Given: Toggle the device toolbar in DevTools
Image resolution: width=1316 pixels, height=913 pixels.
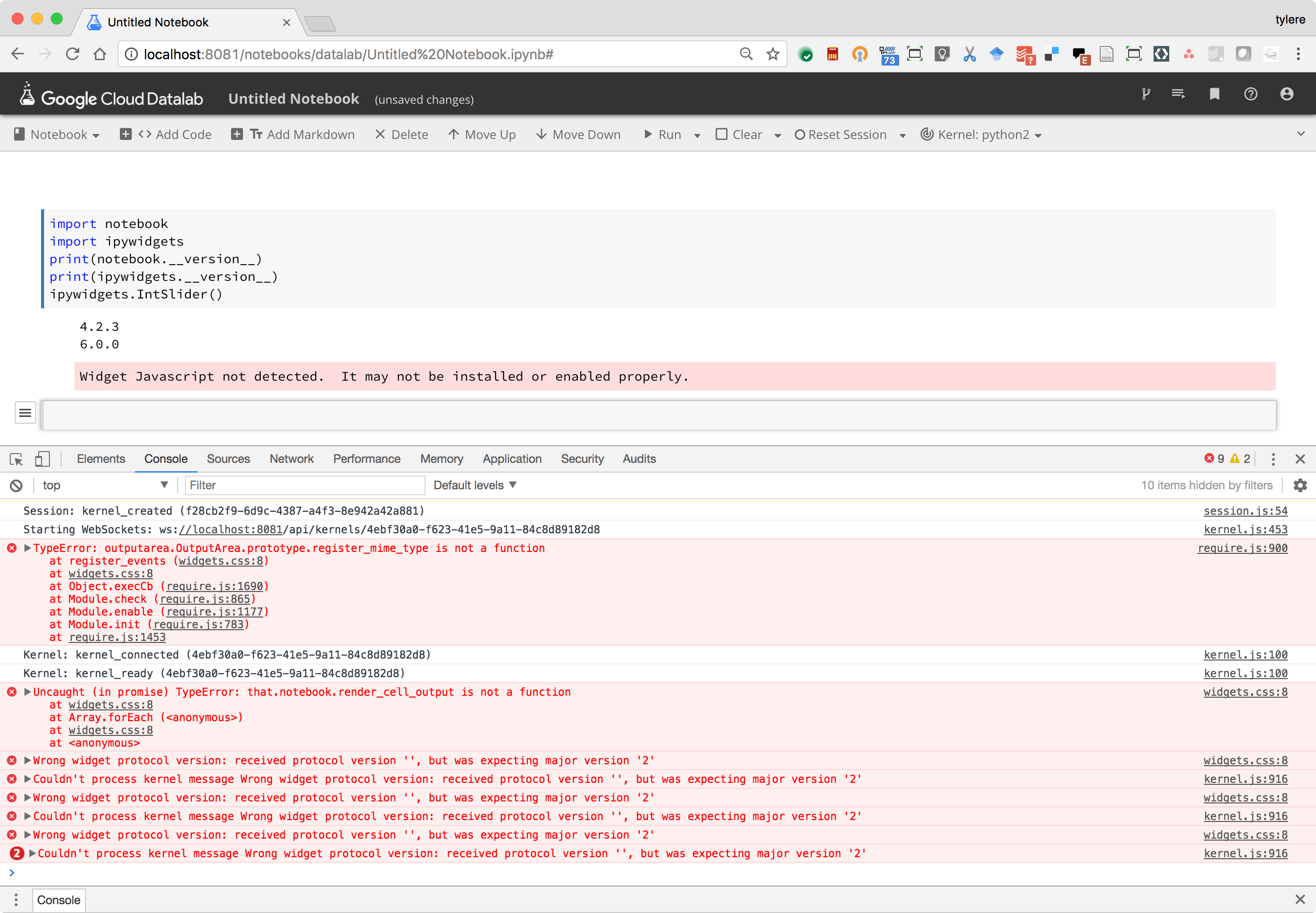Looking at the screenshot, I should point(43,459).
